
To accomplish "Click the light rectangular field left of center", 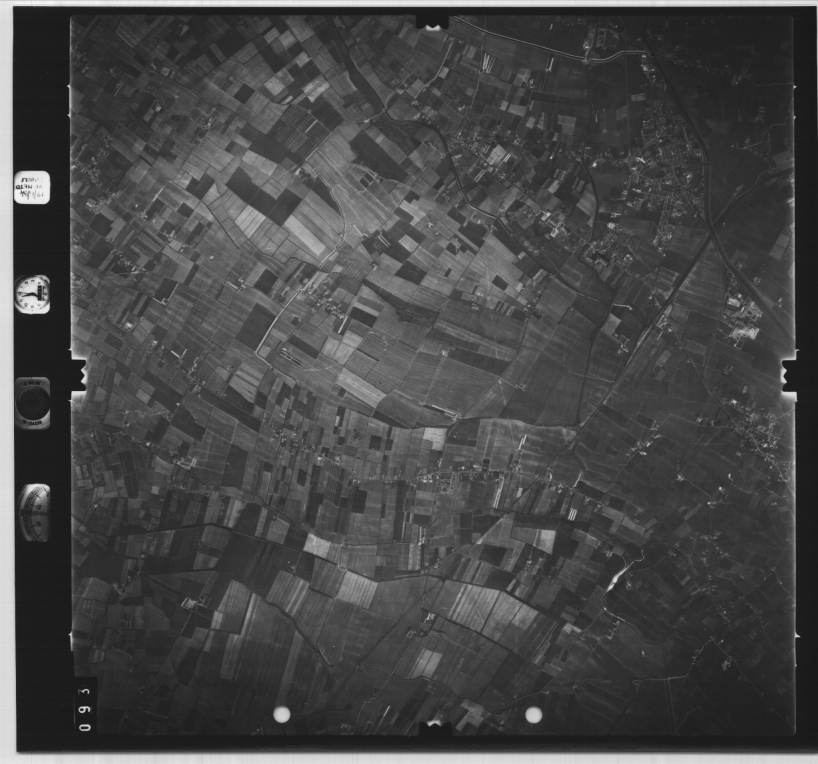I will click(x=305, y=236).
